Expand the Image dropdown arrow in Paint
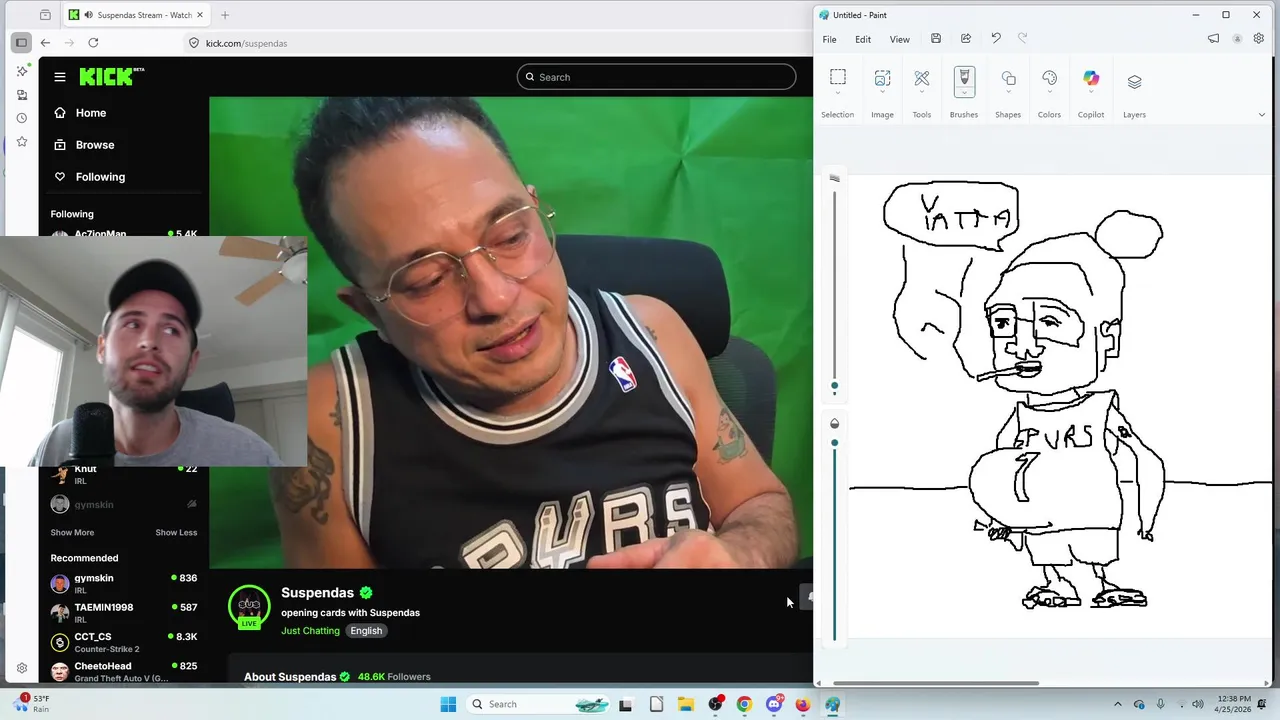Image resolution: width=1280 pixels, height=720 pixels. (x=882, y=94)
